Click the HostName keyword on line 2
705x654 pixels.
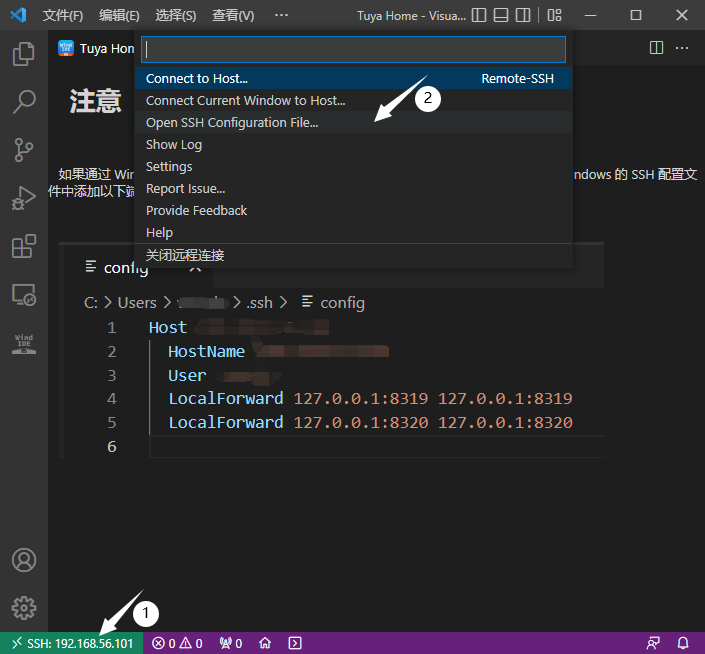(x=206, y=351)
